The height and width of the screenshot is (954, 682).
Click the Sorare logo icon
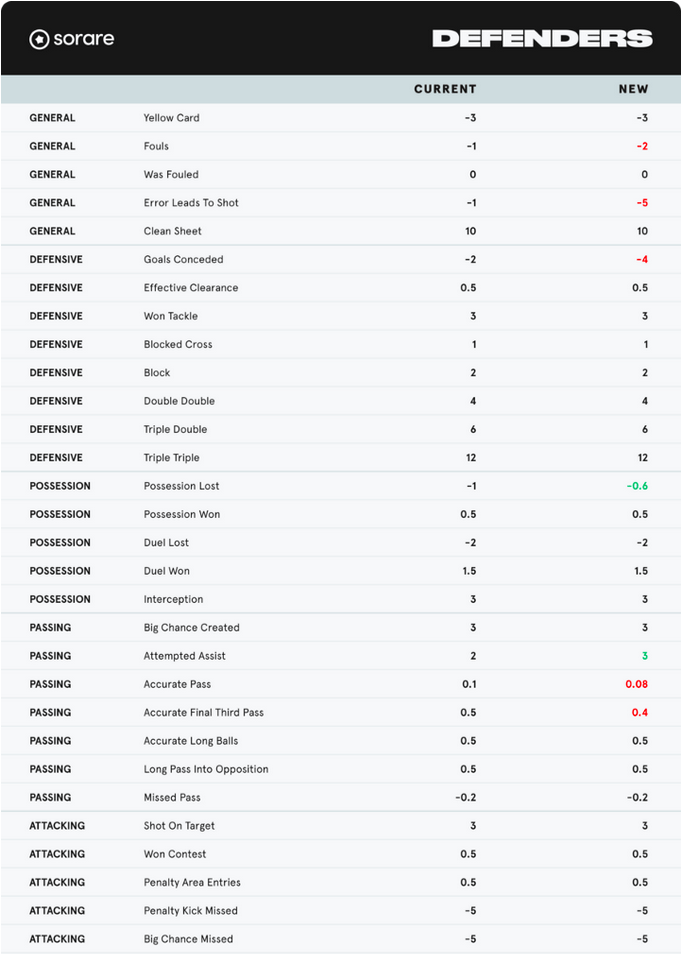(x=40, y=40)
